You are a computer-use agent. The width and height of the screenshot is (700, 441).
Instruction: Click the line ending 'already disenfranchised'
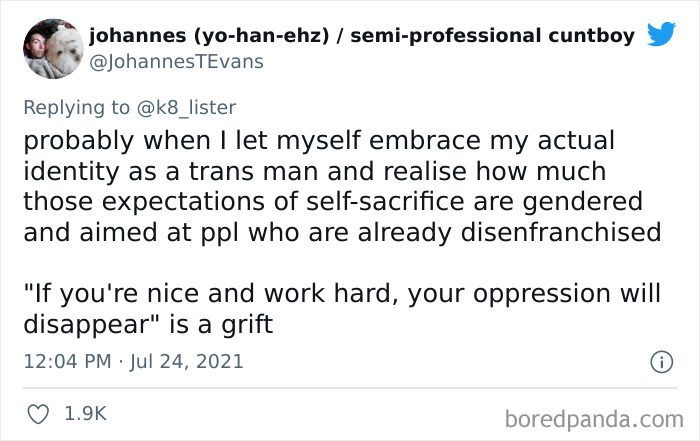(342, 233)
